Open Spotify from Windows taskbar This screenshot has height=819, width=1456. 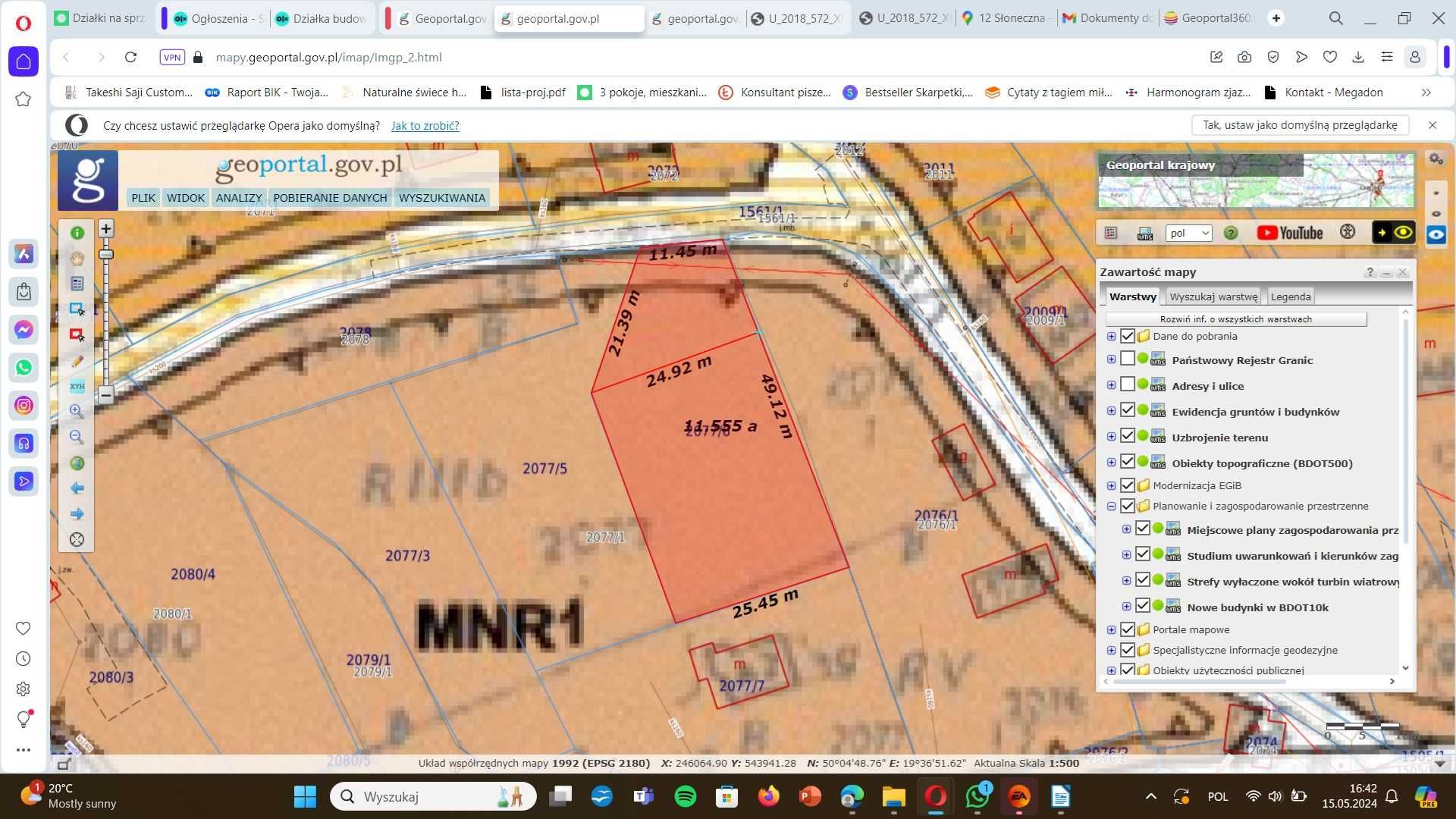click(686, 796)
